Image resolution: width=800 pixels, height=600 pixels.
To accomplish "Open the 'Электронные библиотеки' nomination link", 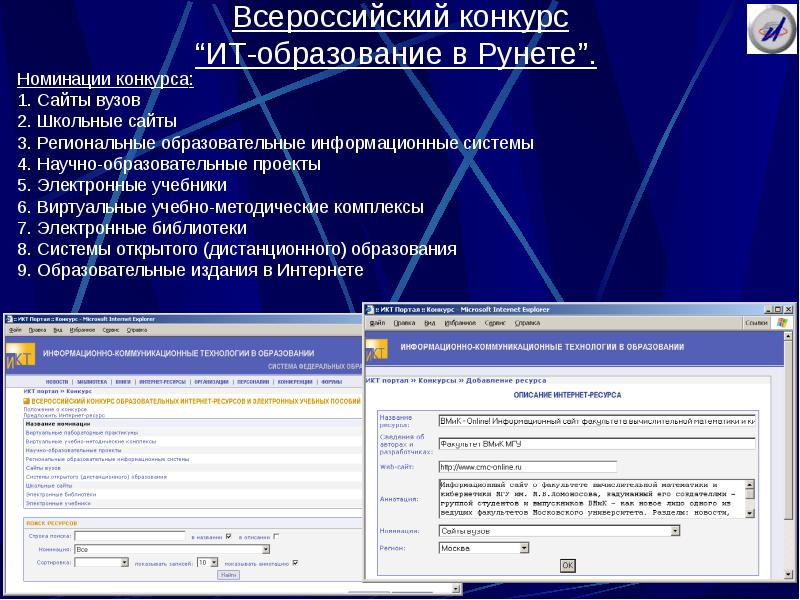I will 62,495.
